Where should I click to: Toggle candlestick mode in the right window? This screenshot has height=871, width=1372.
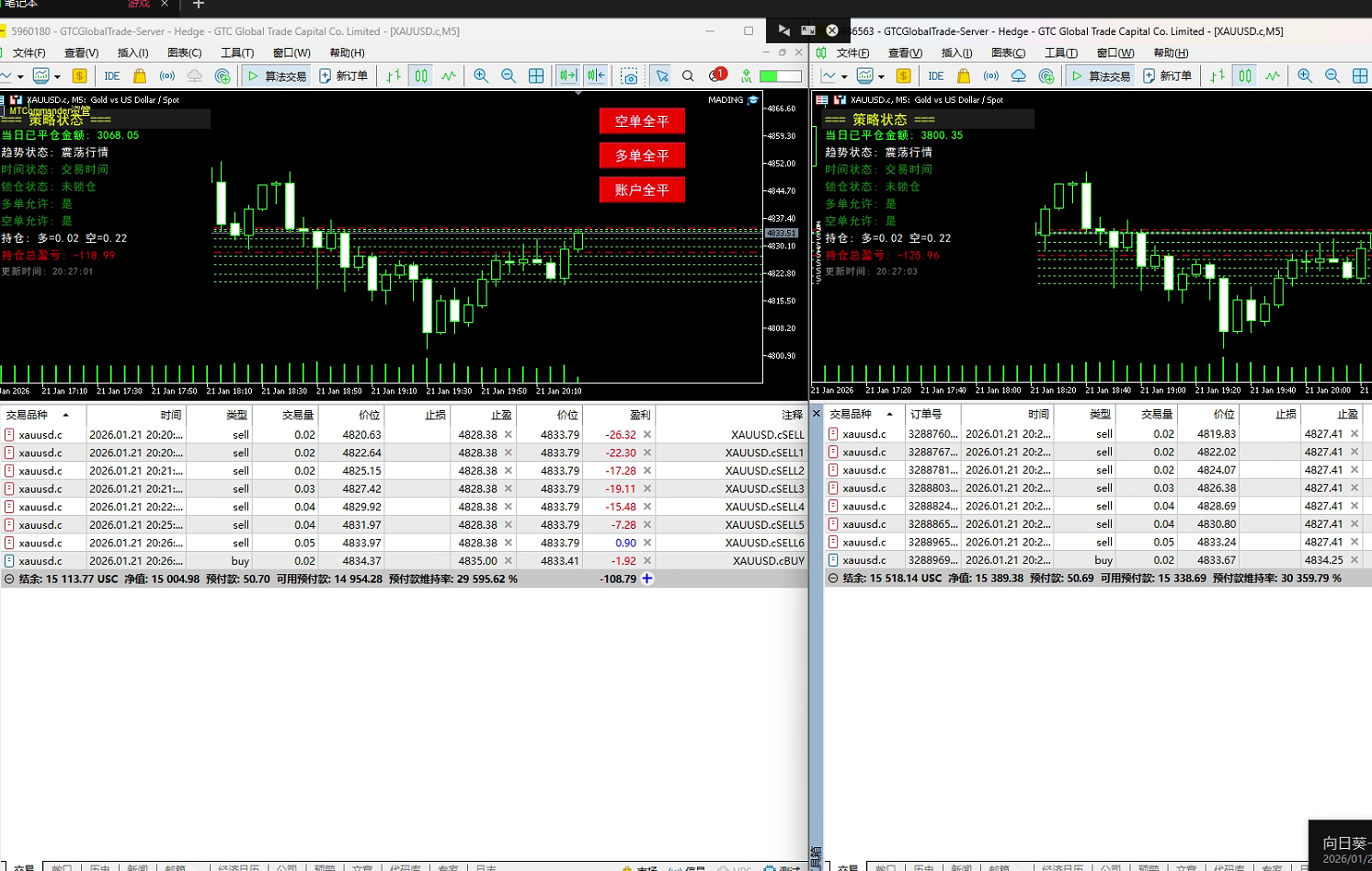click(x=1245, y=76)
